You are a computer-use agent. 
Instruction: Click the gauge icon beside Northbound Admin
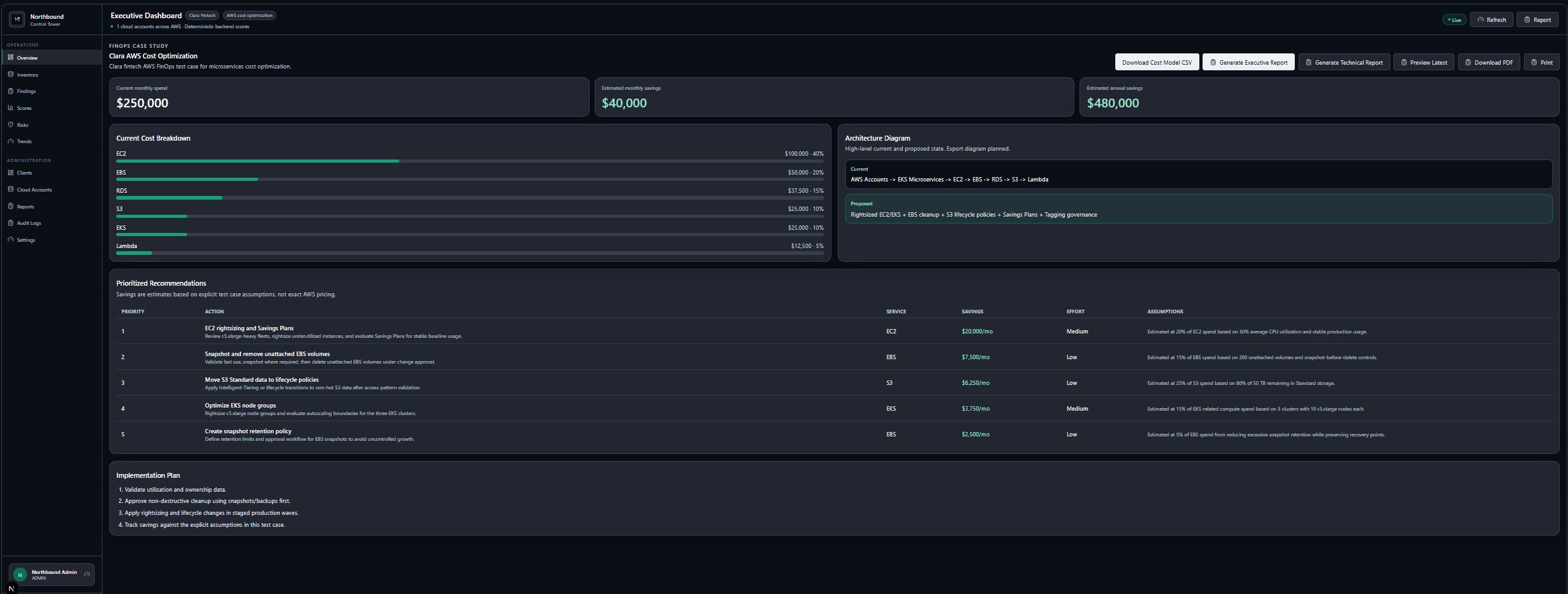(87, 575)
